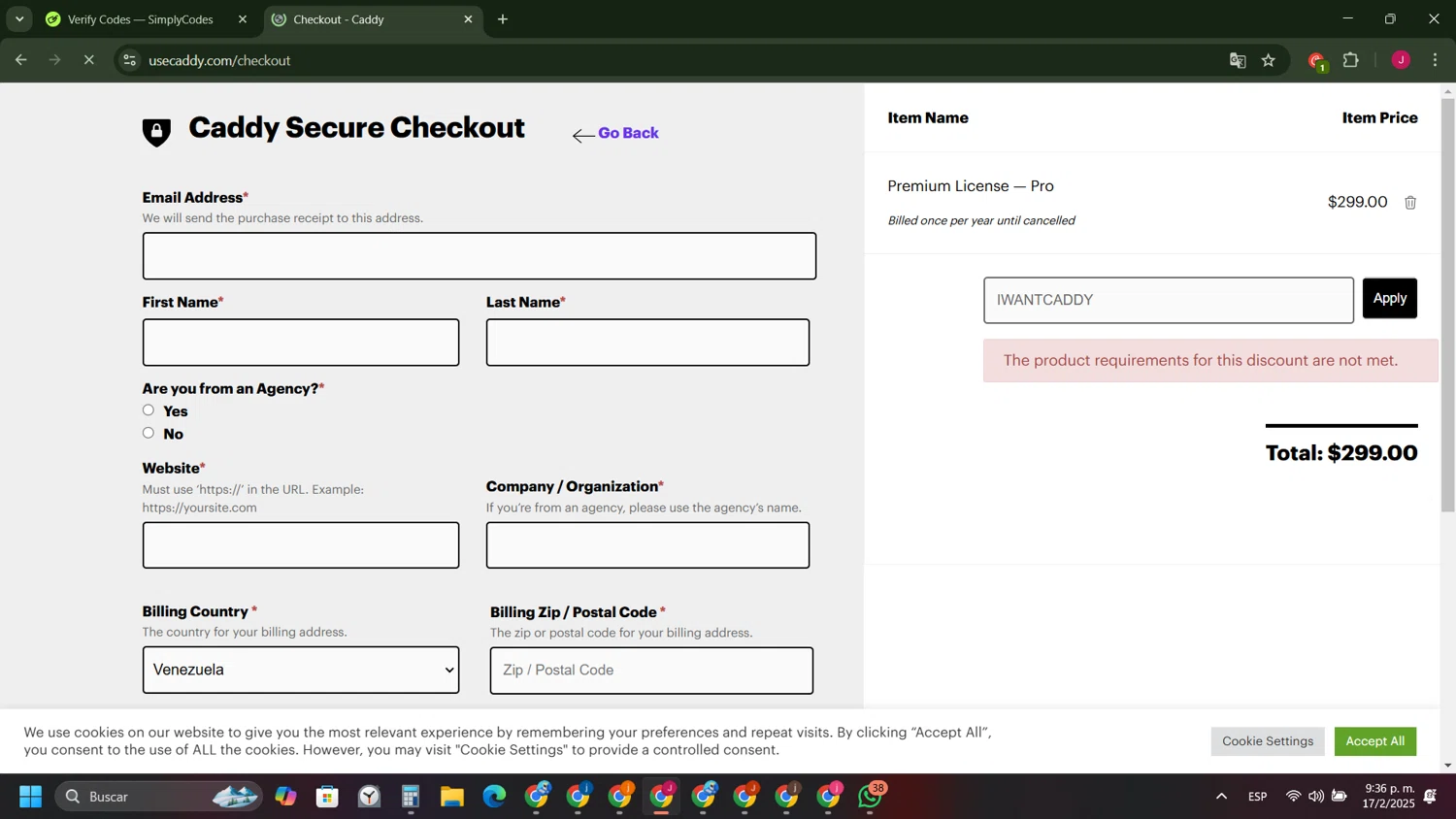Open the Billing Country dropdown
The width and height of the screenshot is (1456, 819).
301,670
